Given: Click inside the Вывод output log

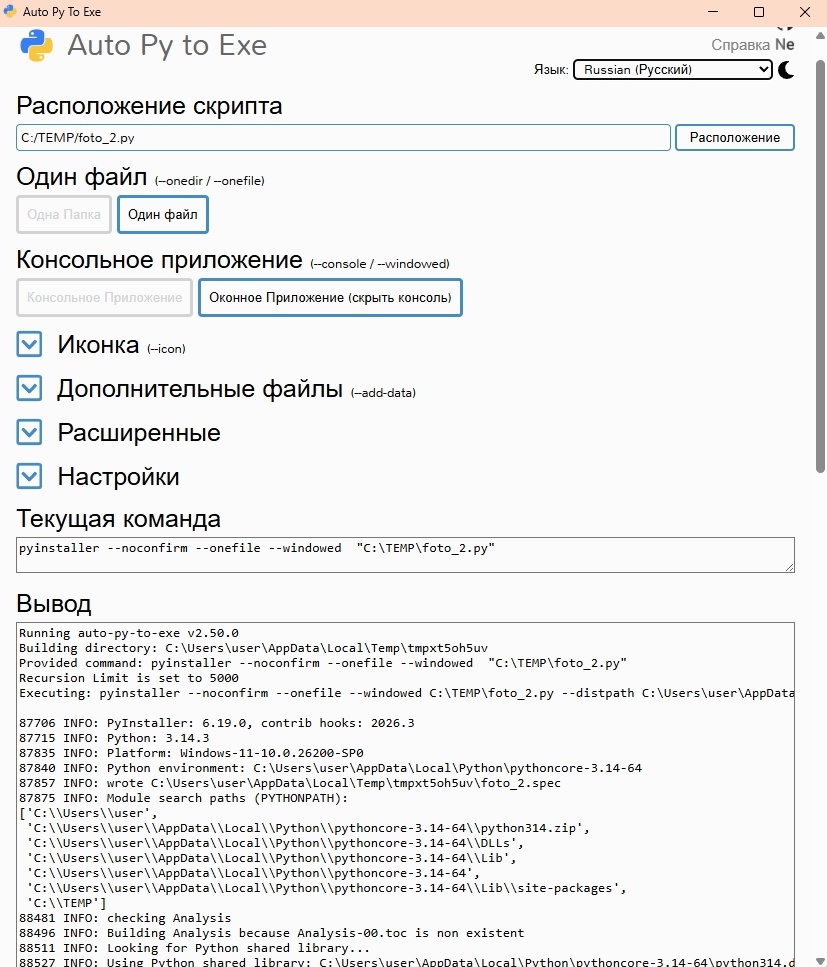Looking at the screenshot, I should (404, 790).
